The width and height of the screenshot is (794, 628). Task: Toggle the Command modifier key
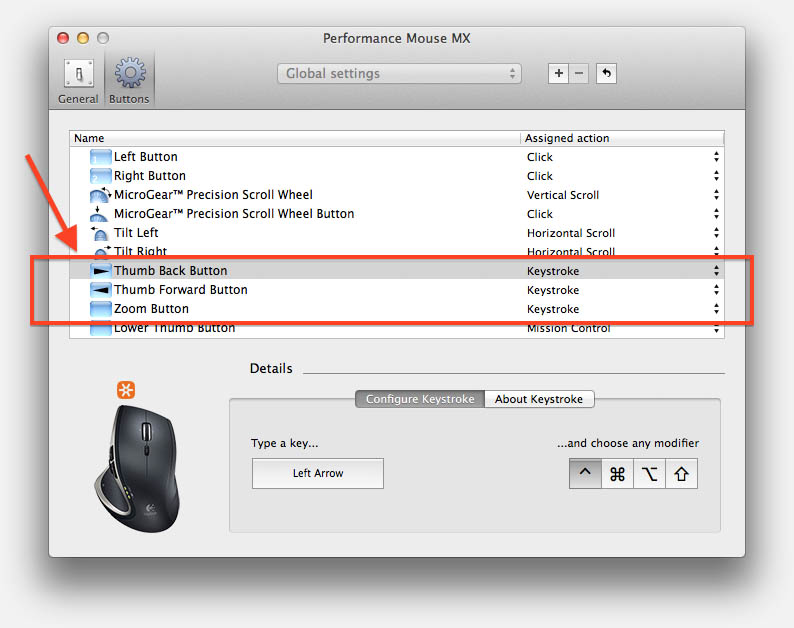click(x=617, y=474)
